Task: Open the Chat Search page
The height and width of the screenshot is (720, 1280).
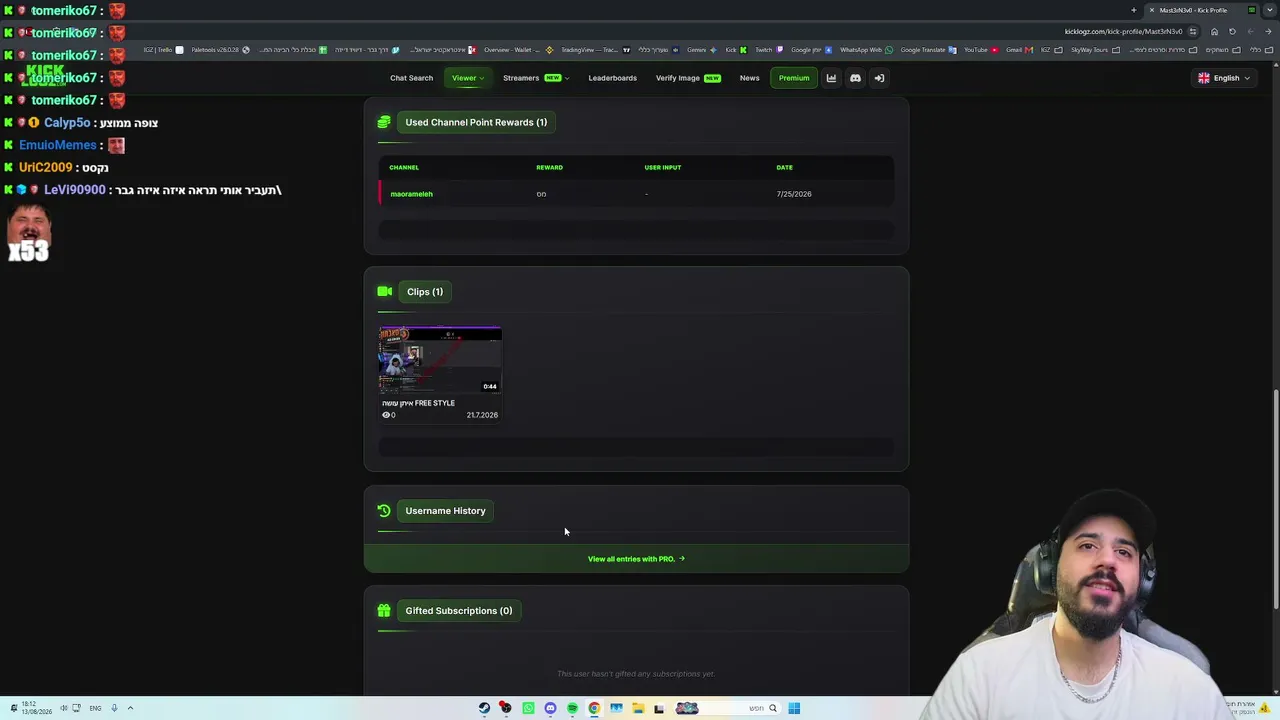Action: pos(411,78)
